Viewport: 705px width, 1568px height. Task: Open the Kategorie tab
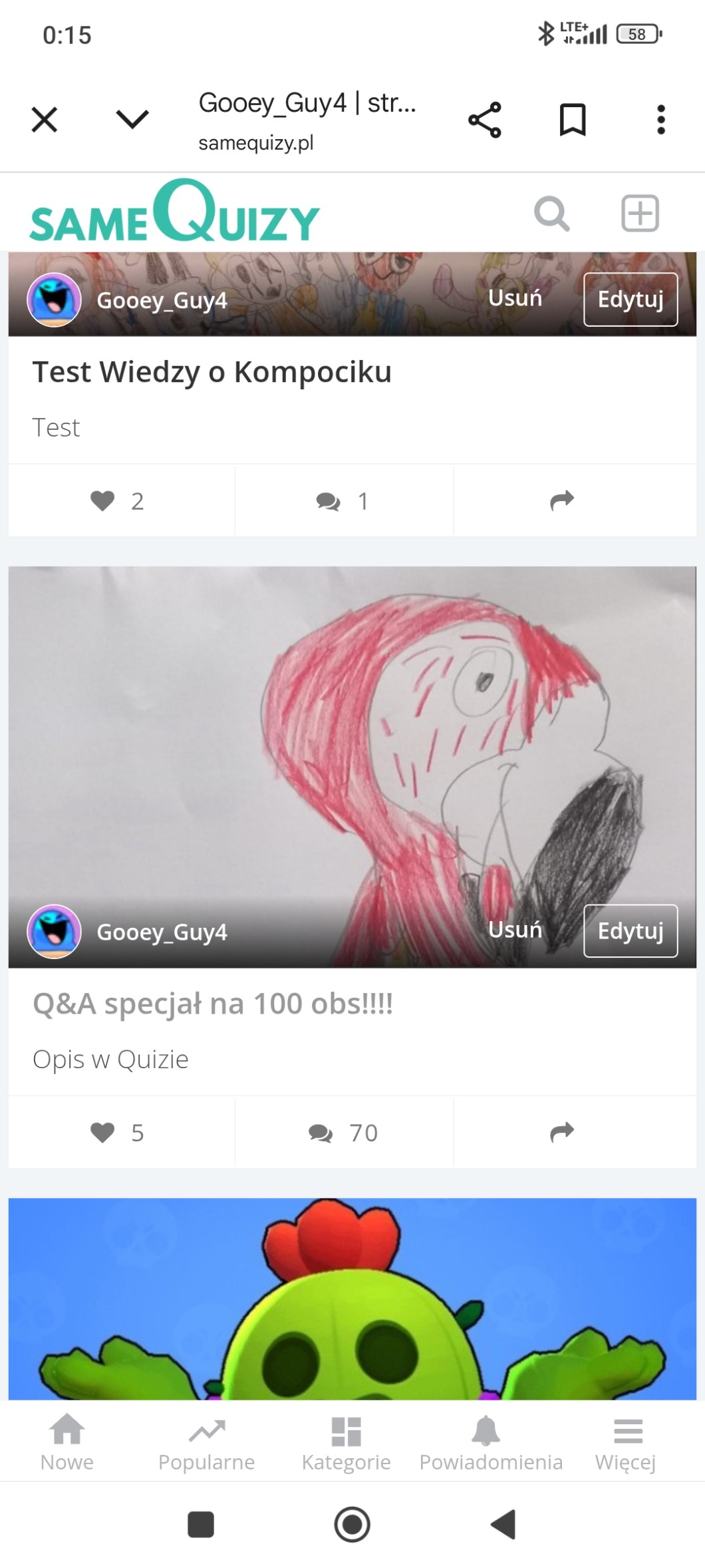[x=346, y=1444]
